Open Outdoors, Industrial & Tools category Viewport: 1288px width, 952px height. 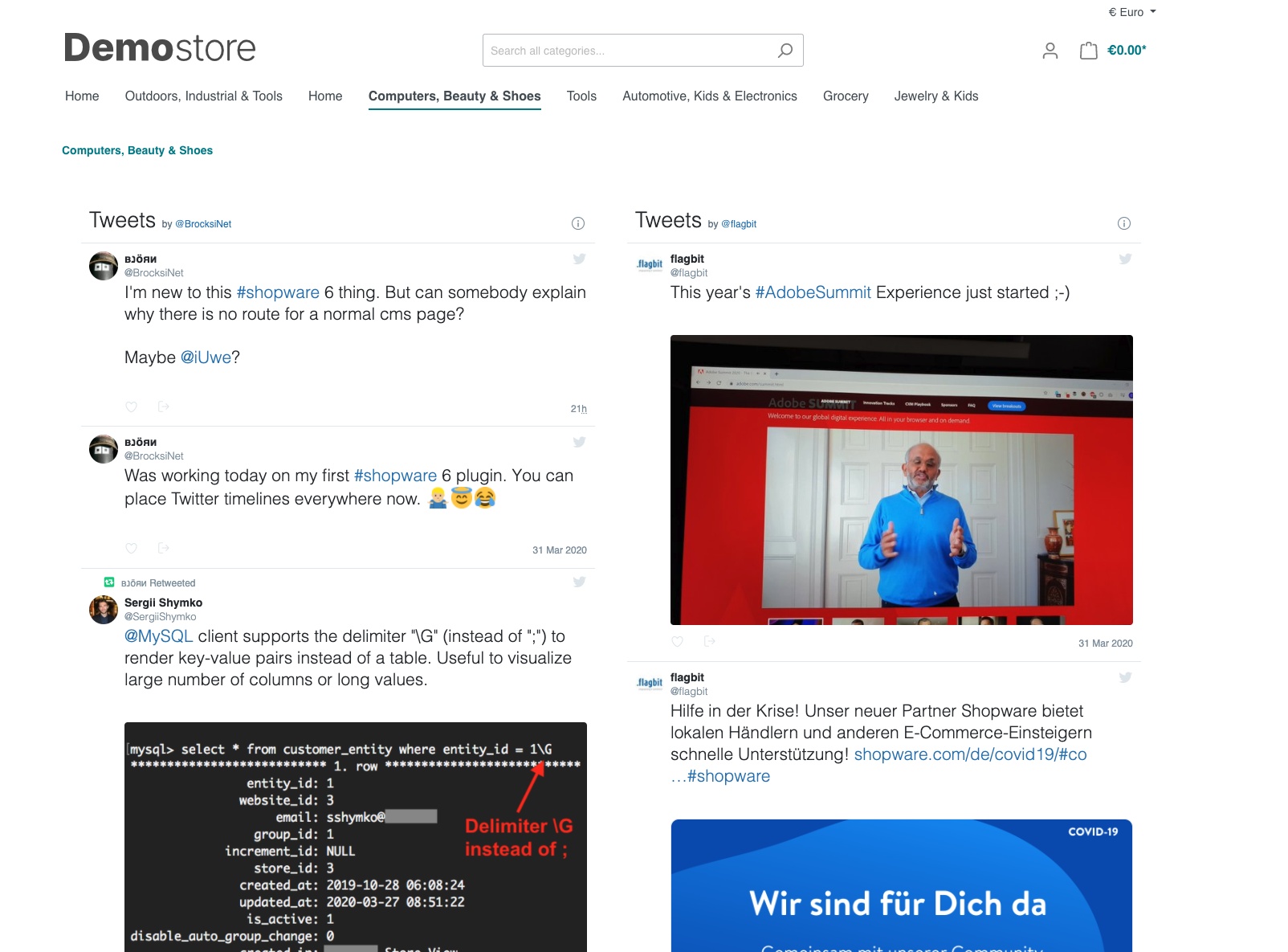[204, 96]
